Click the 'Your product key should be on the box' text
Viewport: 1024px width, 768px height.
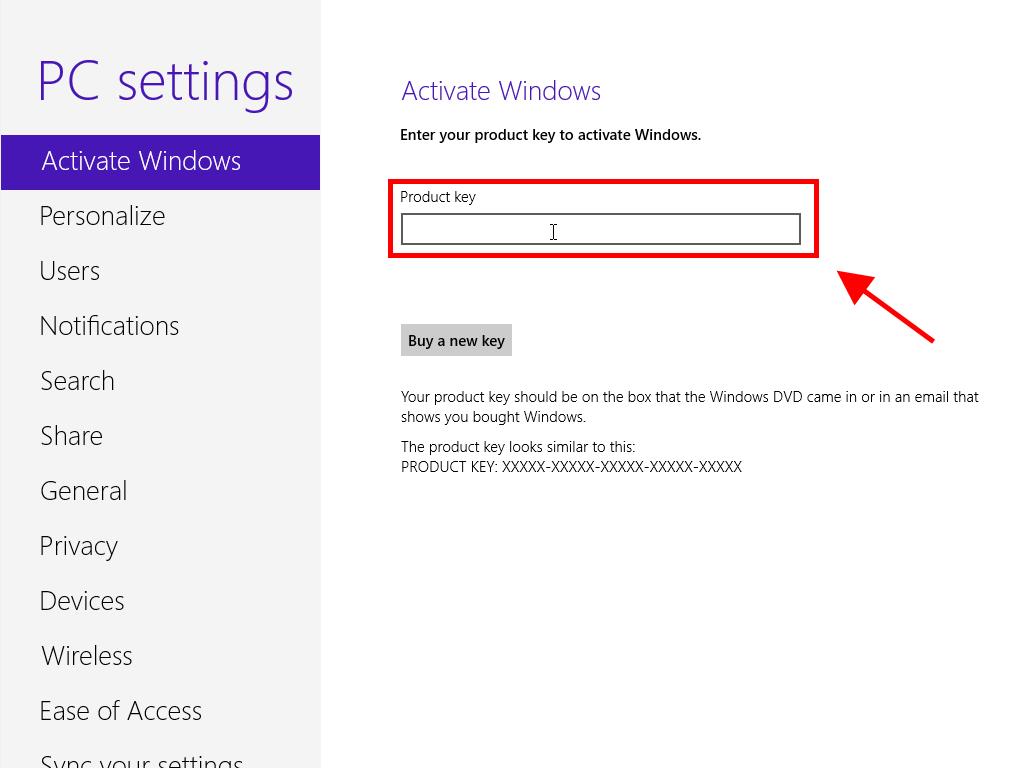(x=690, y=407)
